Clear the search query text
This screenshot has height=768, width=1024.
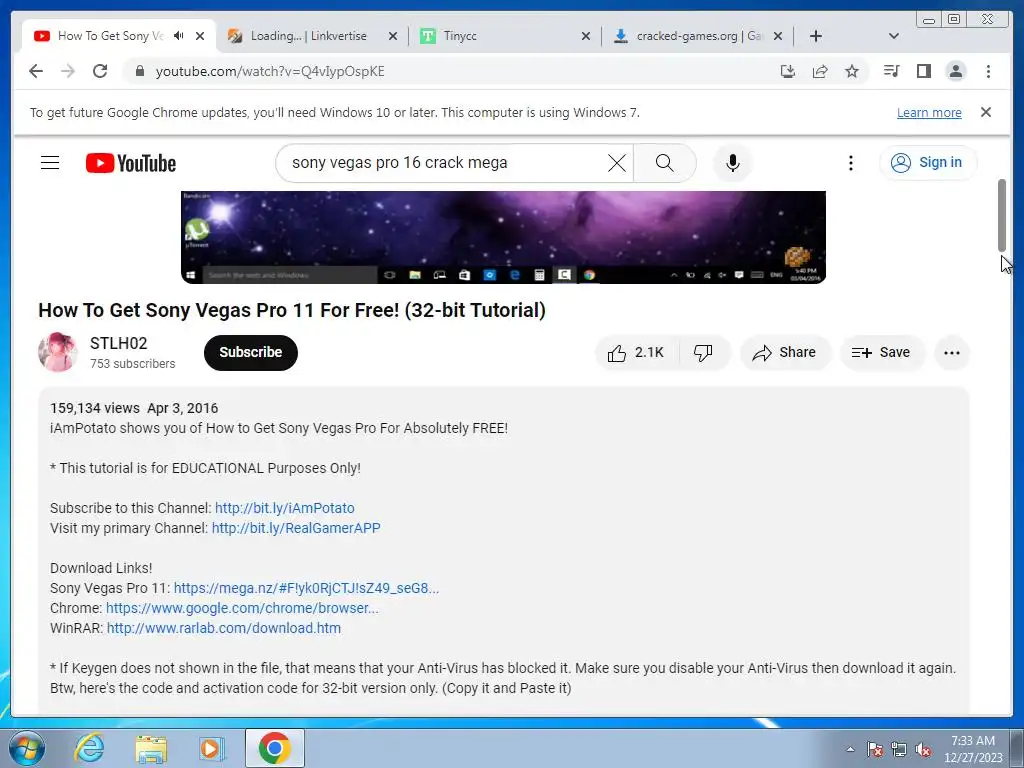tap(616, 163)
